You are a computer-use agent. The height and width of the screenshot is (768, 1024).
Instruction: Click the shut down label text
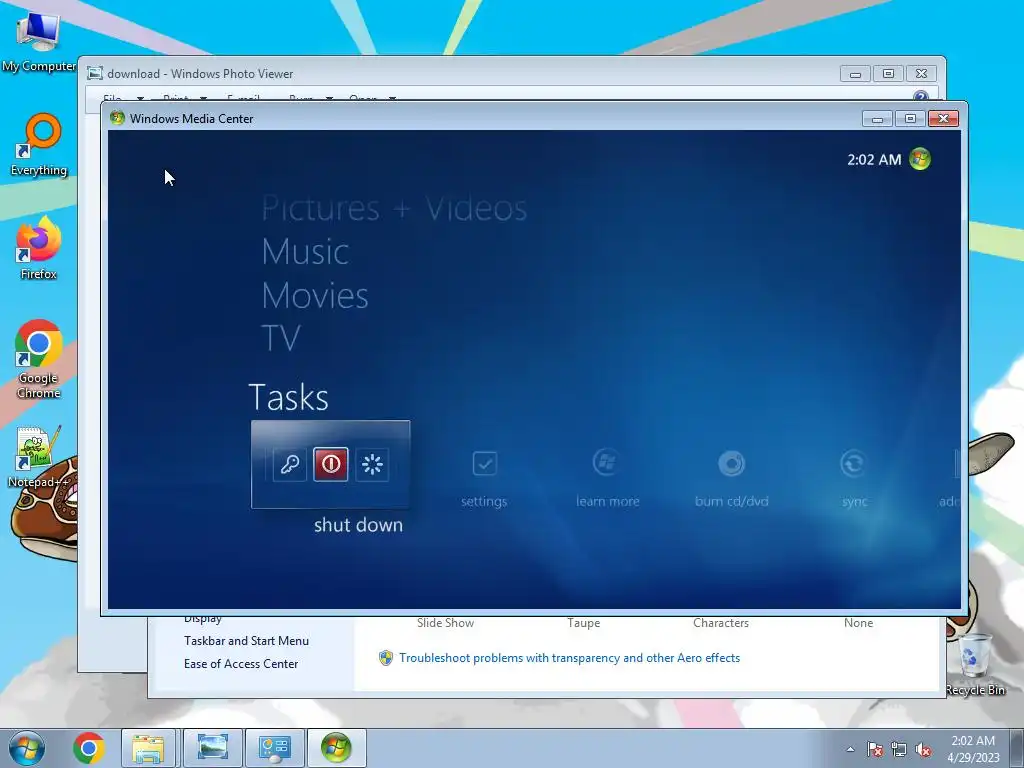(358, 525)
